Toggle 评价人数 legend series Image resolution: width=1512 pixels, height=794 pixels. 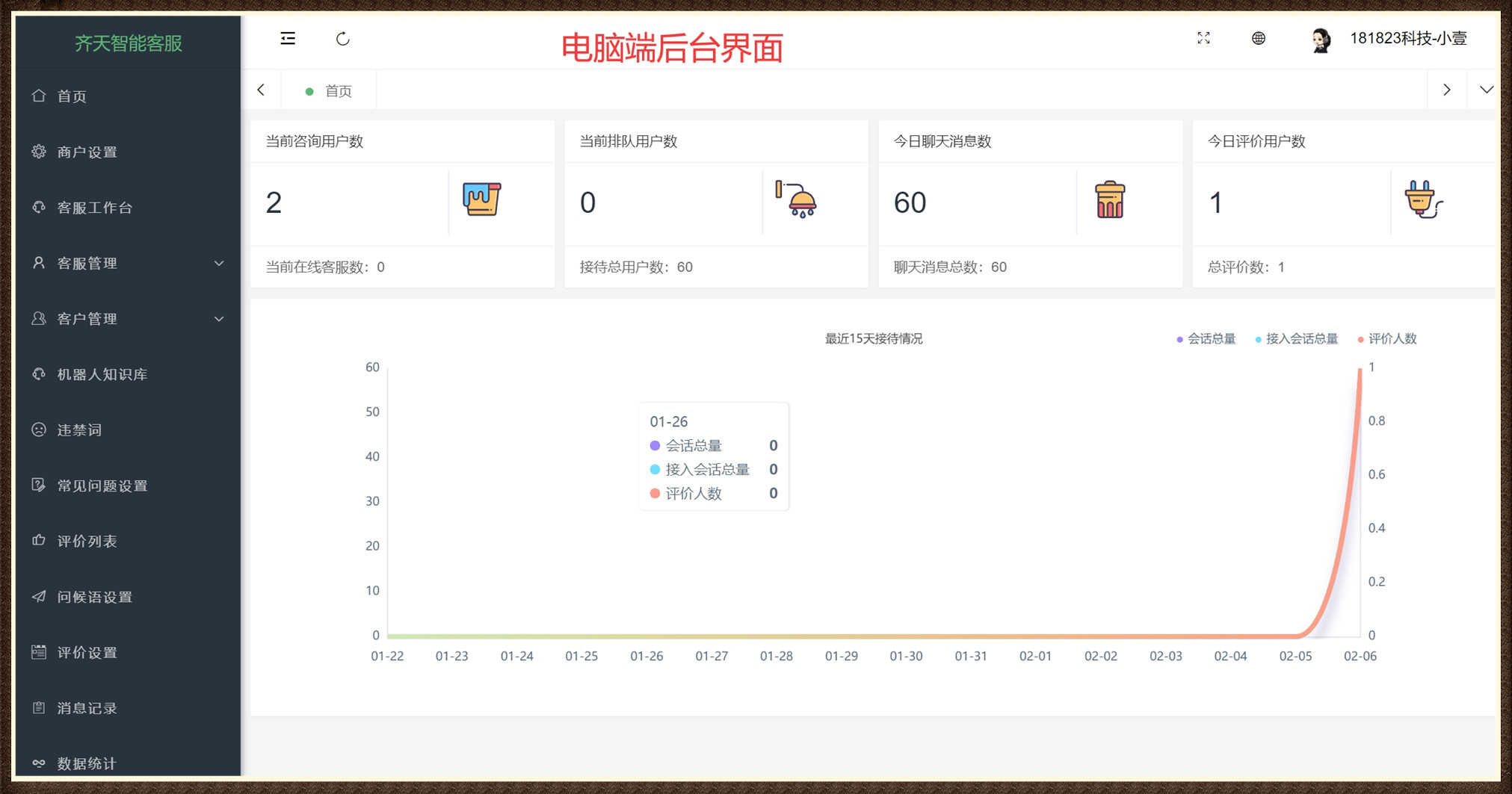click(x=1386, y=339)
